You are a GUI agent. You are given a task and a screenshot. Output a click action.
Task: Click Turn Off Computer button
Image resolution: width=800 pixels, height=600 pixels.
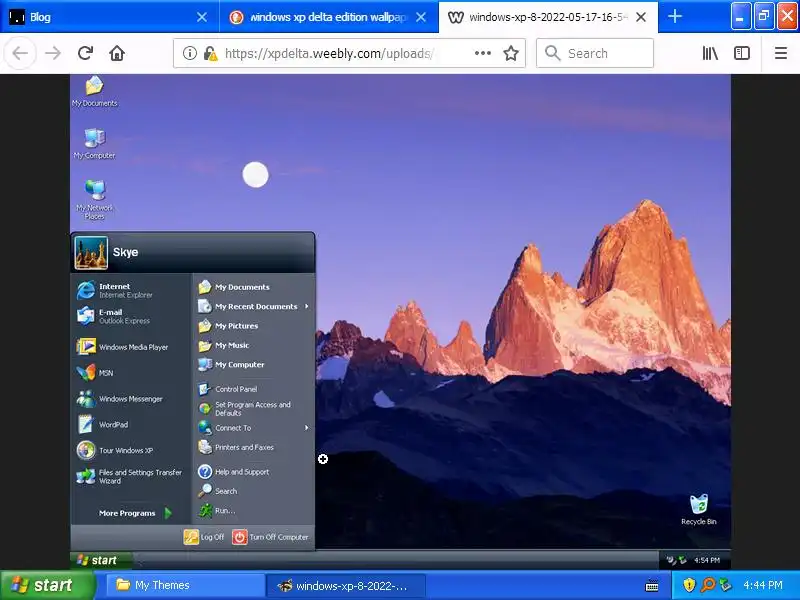pyautogui.click(x=270, y=537)
